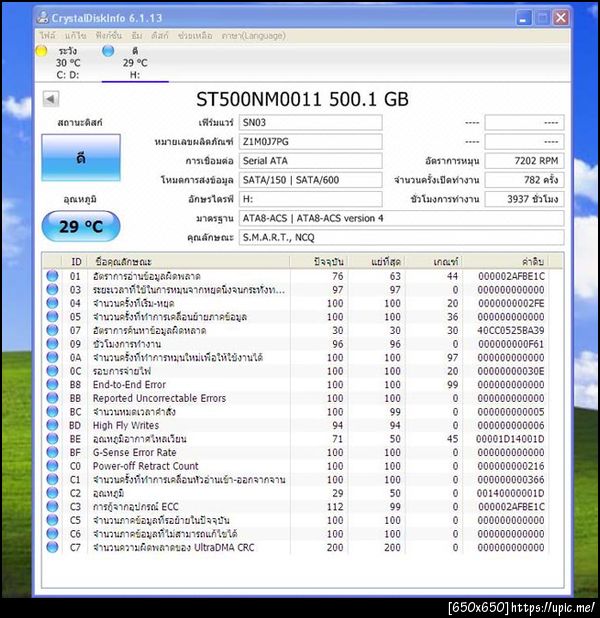
Task: Minimize the CrystalDiskInfo window
Action: point(523,18)
